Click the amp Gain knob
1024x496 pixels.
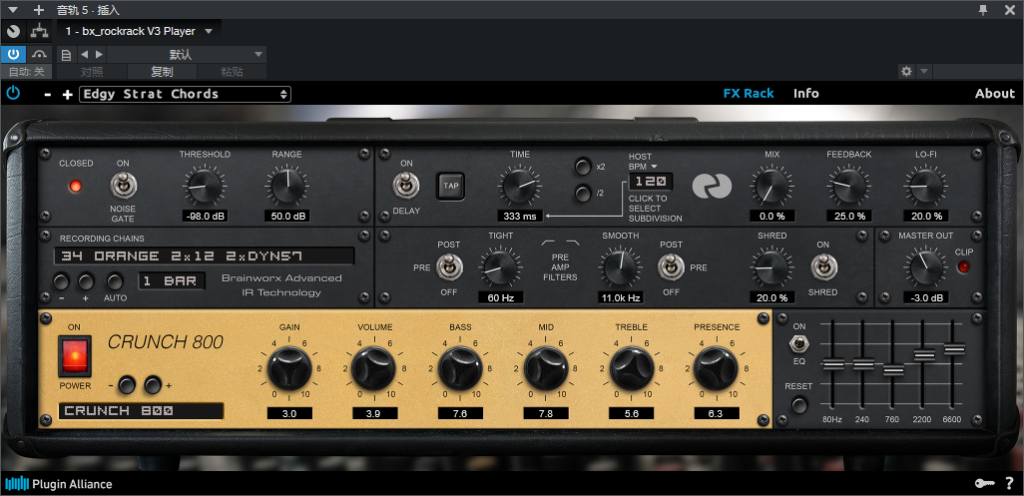point(289,369)
